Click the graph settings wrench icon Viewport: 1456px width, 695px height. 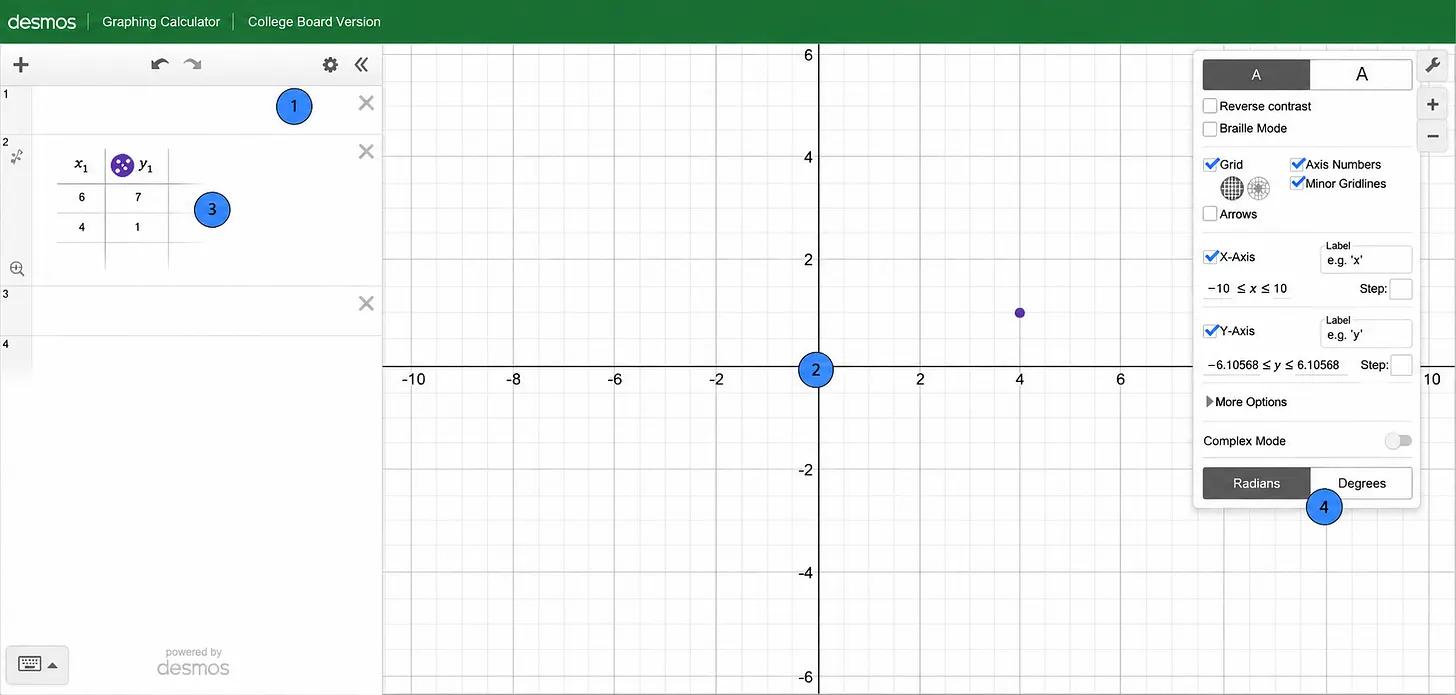[x=1432, y=64]
